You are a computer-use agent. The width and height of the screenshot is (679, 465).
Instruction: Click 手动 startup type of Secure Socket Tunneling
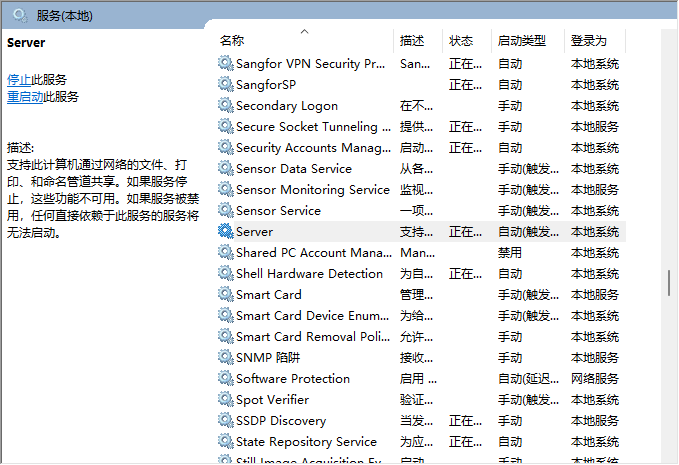coord(510,127)
